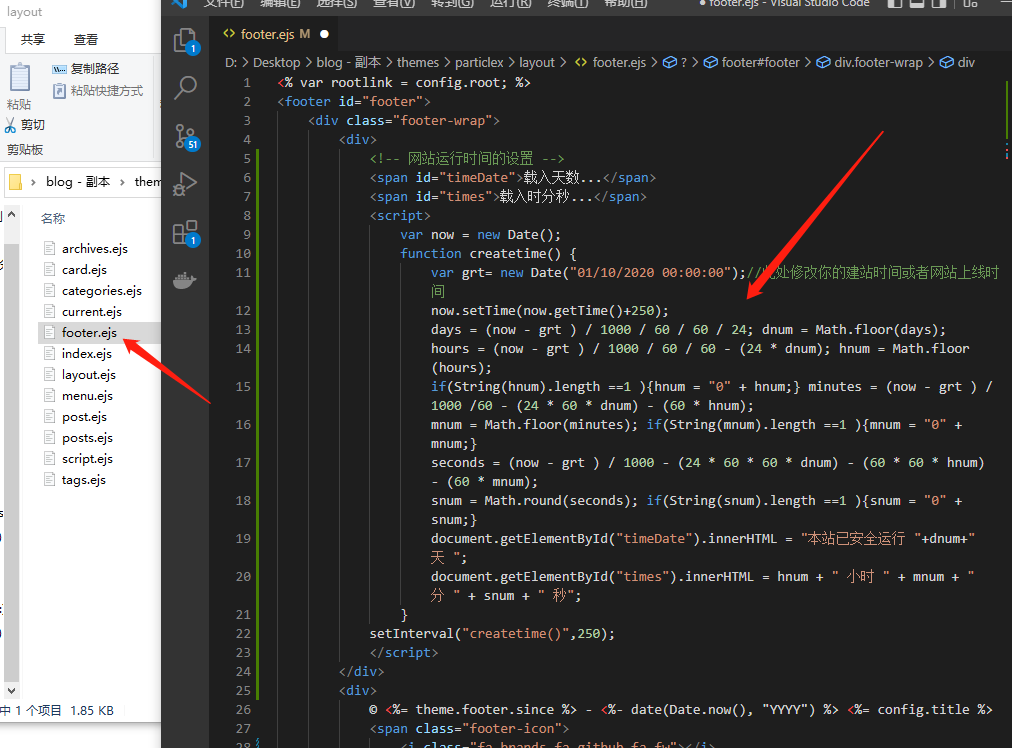Screen dimensions: 1012x748
Task: Open the Desktop breadcrumb dropdown
Action: 276,63
